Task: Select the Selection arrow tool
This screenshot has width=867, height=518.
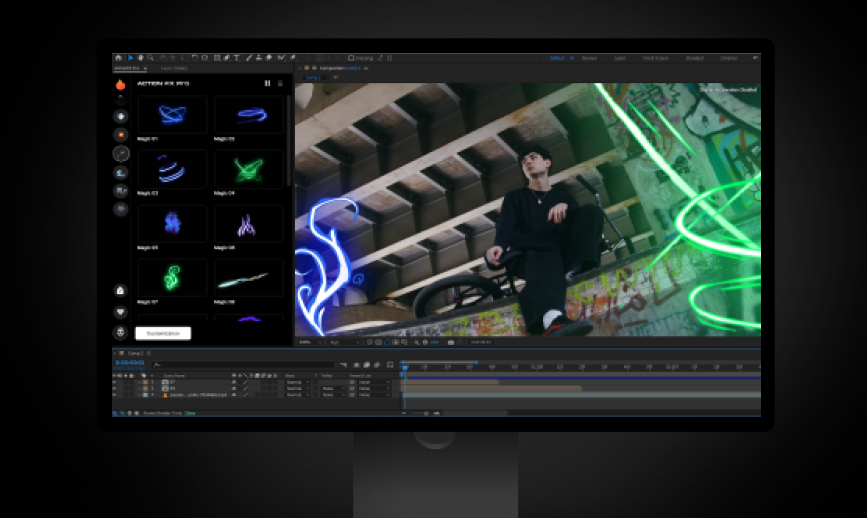Action: point(130,58)
